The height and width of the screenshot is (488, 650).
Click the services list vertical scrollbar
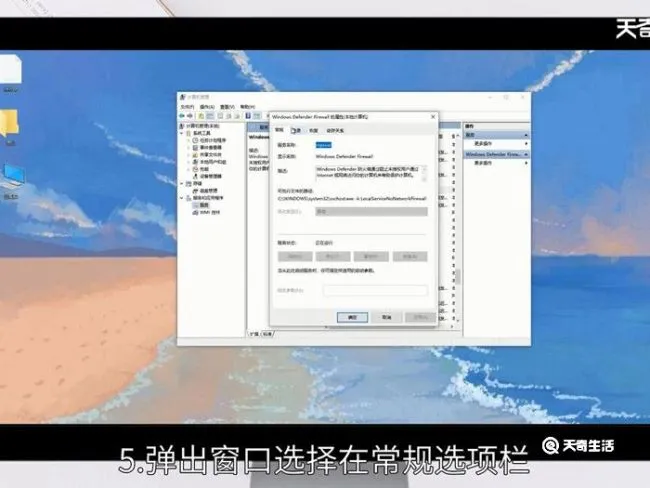pyautogui.click(x=458, y=277)
